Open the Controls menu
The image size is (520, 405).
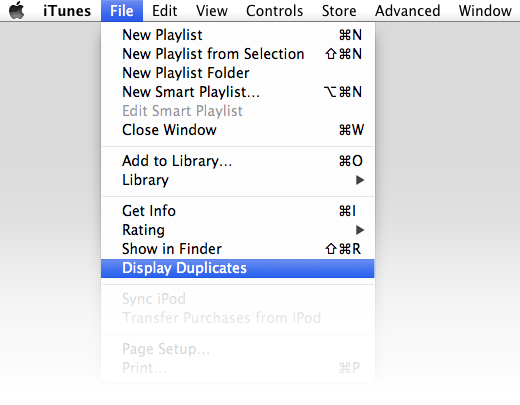coord(275,11)
